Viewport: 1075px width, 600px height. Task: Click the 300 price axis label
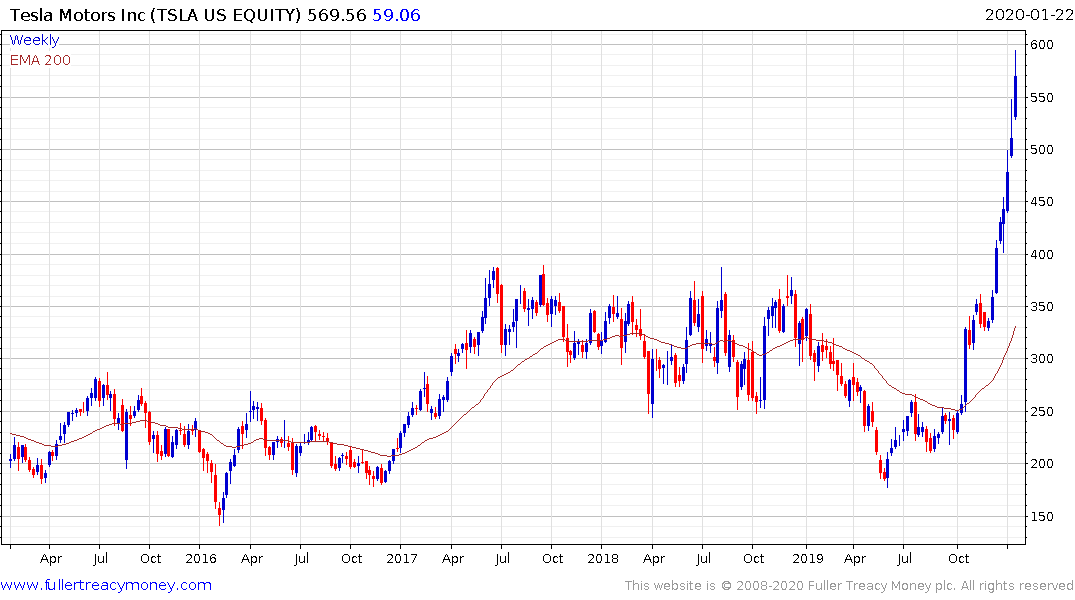coord(1041,359)
